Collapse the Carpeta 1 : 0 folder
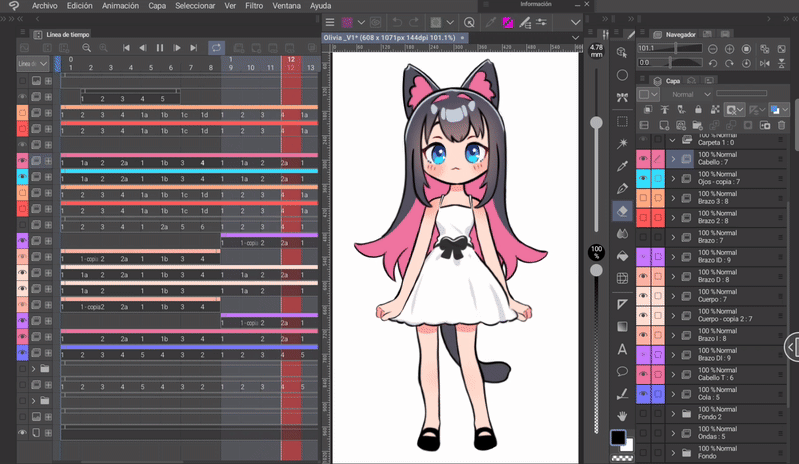 pyautogui.click(x=673, y=140)
